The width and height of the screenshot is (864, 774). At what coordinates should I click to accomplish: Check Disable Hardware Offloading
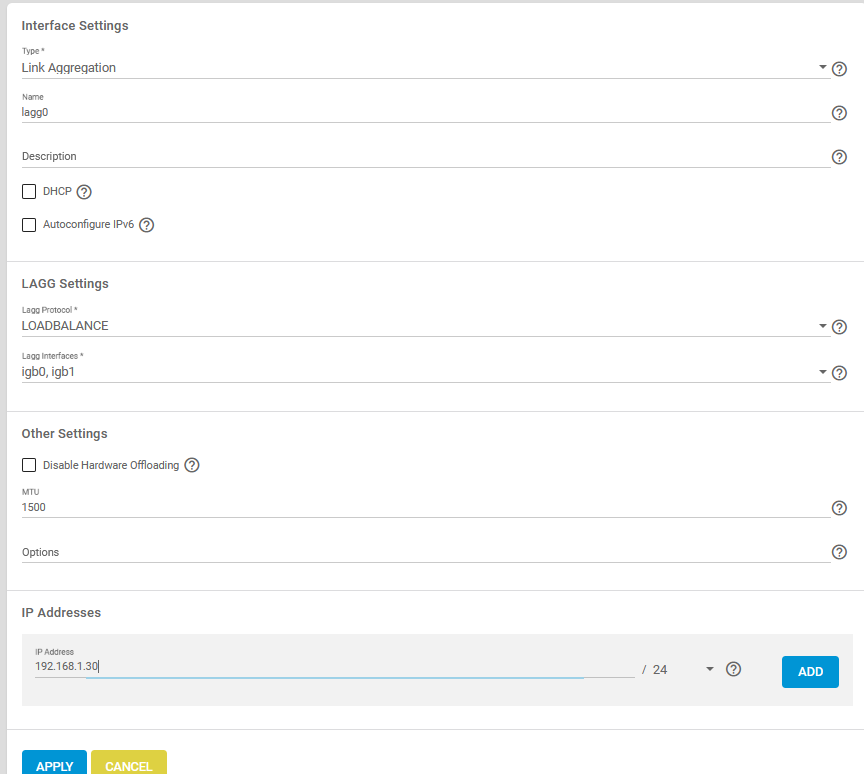29,465
